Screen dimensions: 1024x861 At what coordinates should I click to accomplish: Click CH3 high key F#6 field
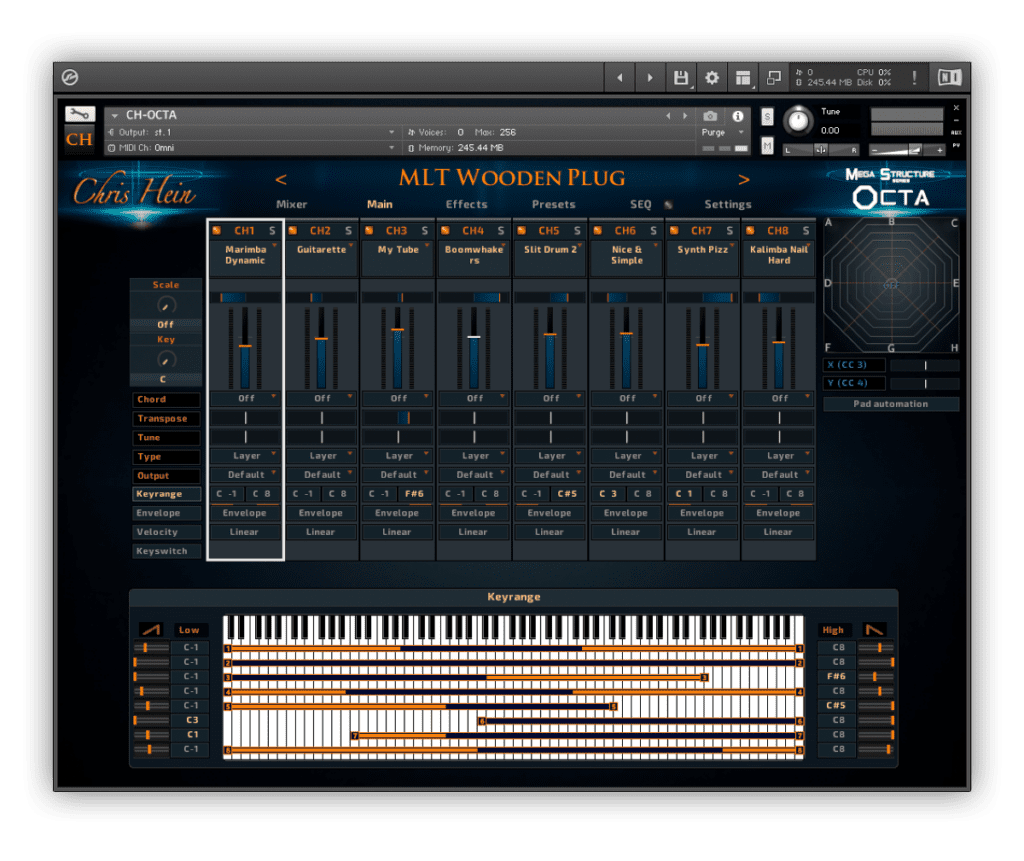[x=415, y=495]
